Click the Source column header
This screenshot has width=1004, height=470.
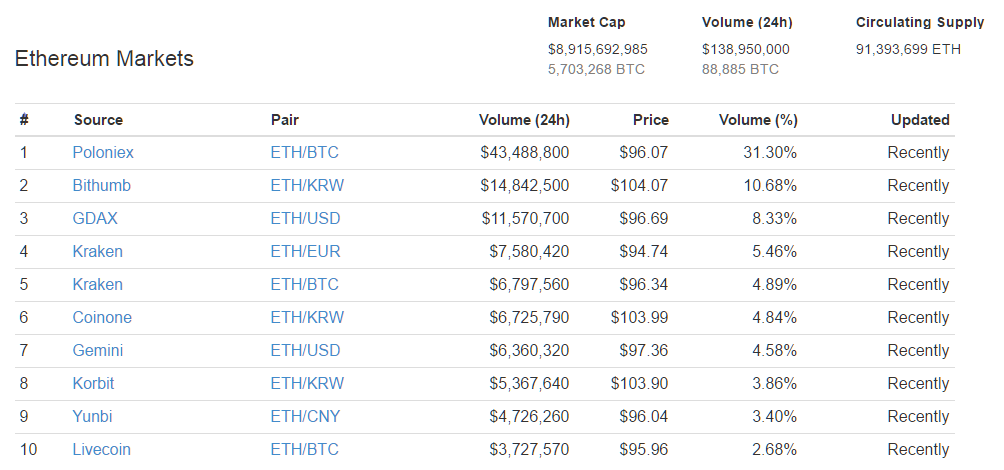98,120
